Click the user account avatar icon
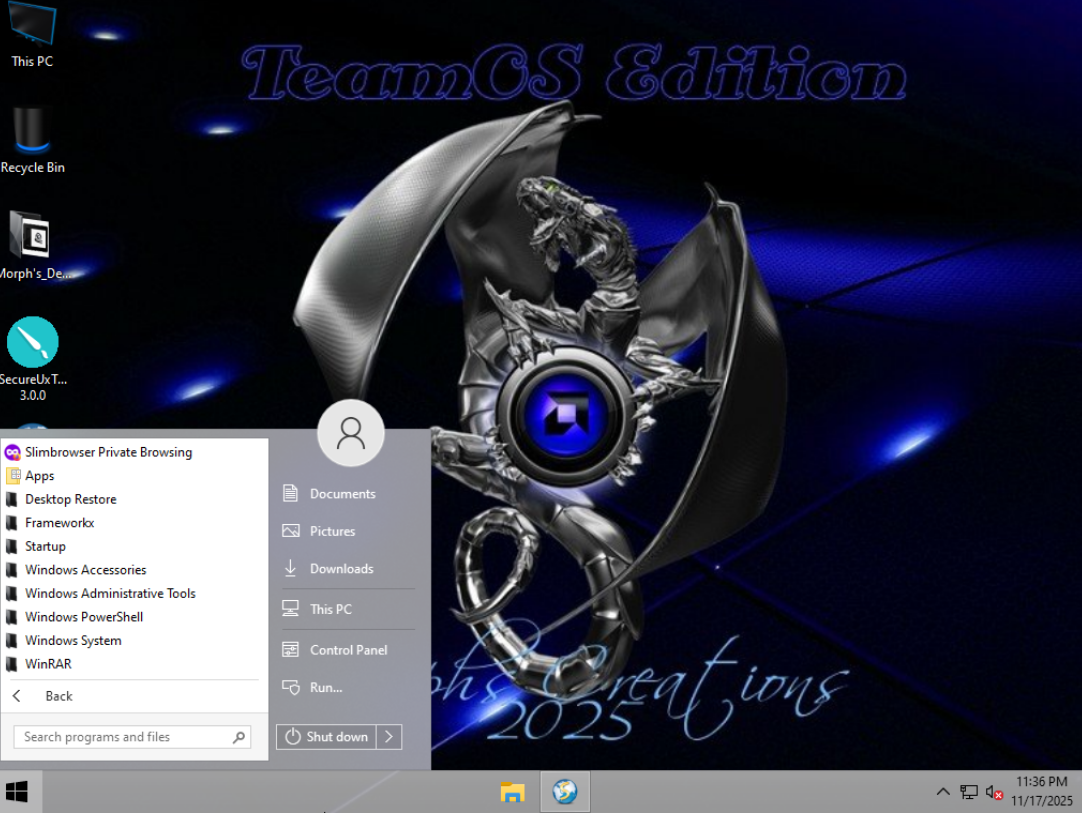 pyautogui.click(x=351, y=433)
